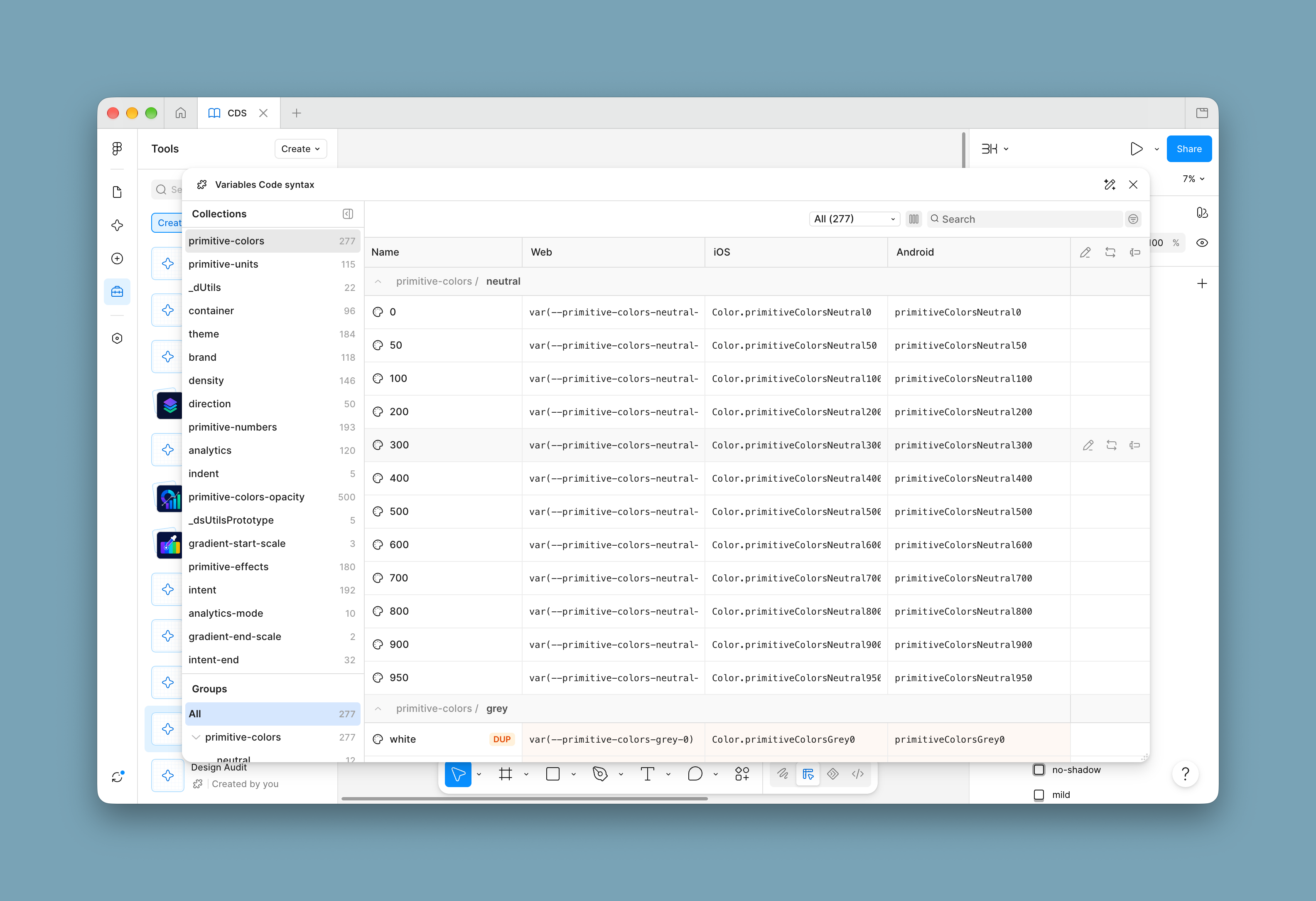Open the 7% zoom dropdown
This screenshot has width=1316, height=901.
(1193, 179)
